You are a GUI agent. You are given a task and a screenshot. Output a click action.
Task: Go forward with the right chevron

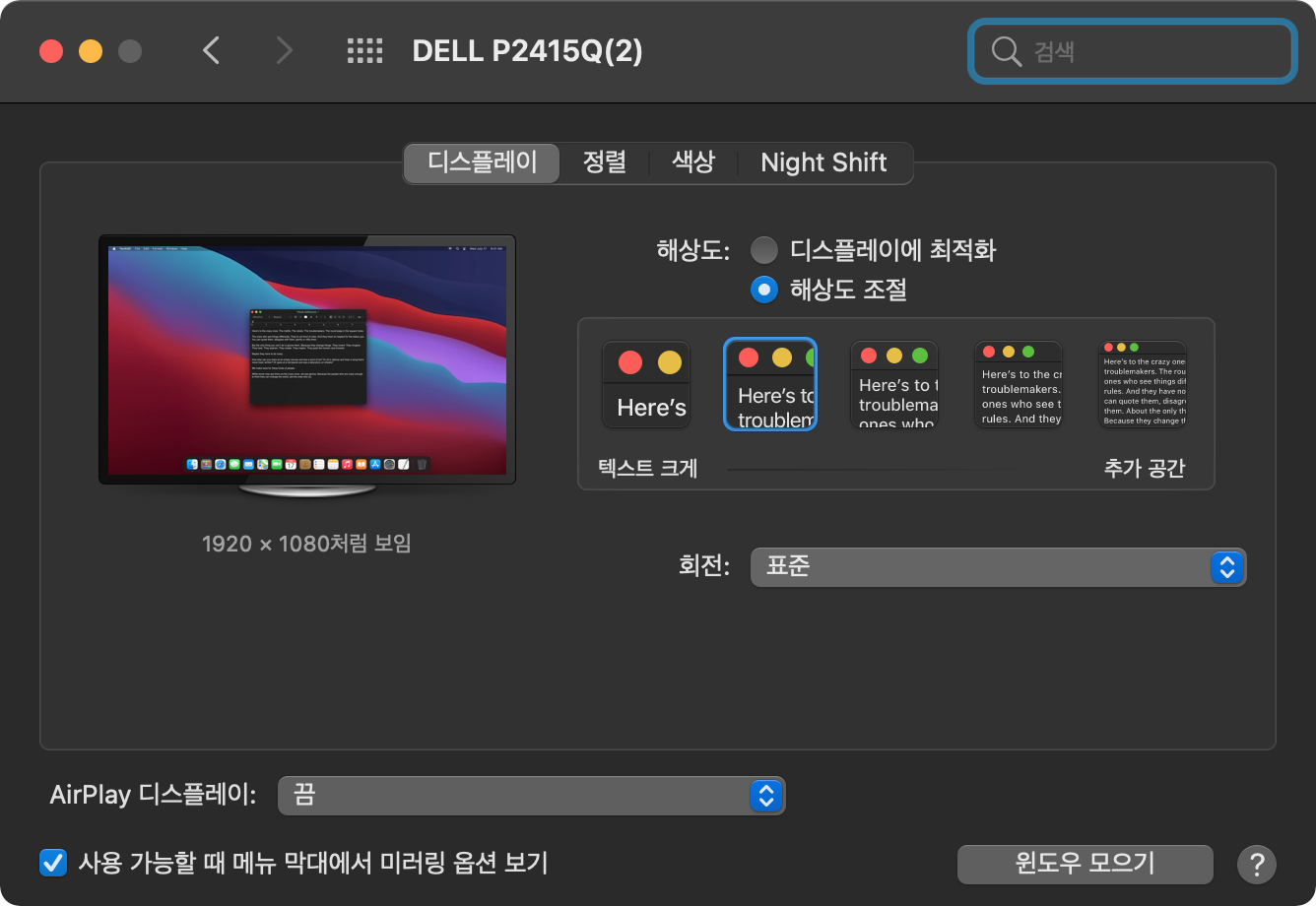coord(285,50)
